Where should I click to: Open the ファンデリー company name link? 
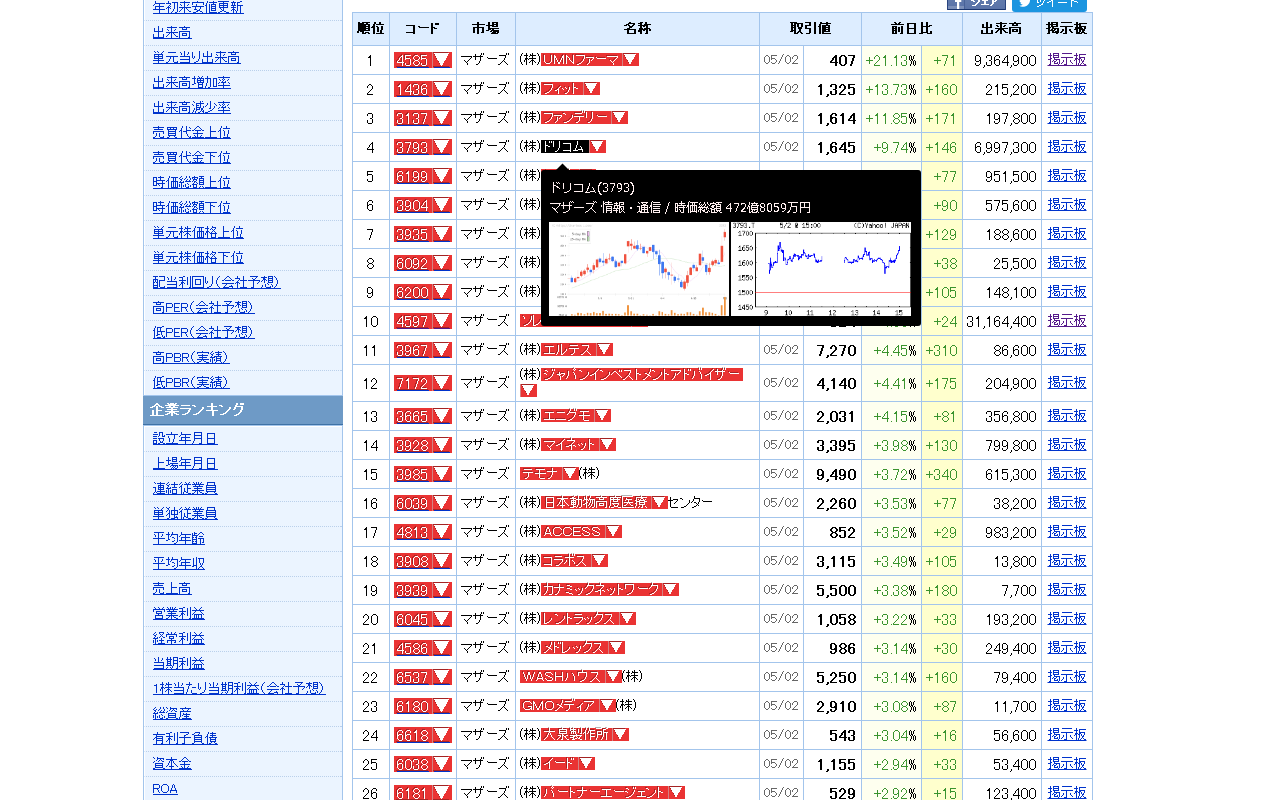tap(575, 118)
